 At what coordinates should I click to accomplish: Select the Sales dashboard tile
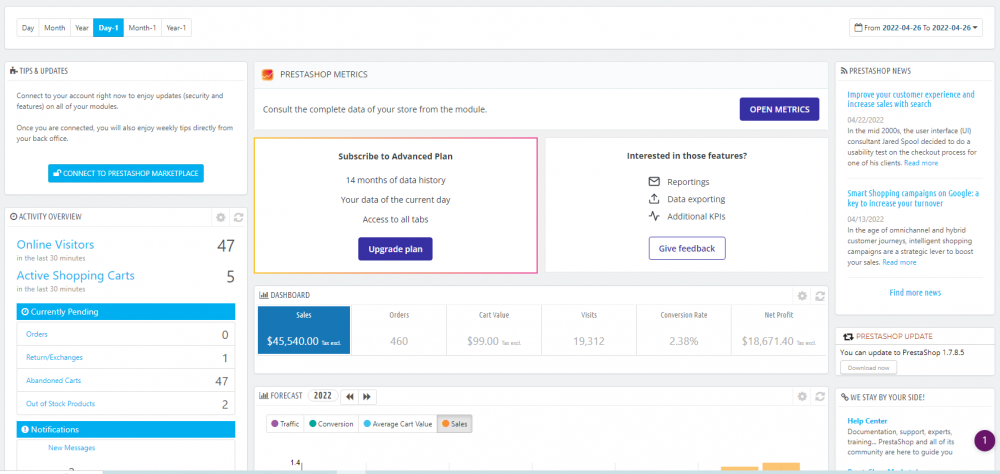[304, 330]
